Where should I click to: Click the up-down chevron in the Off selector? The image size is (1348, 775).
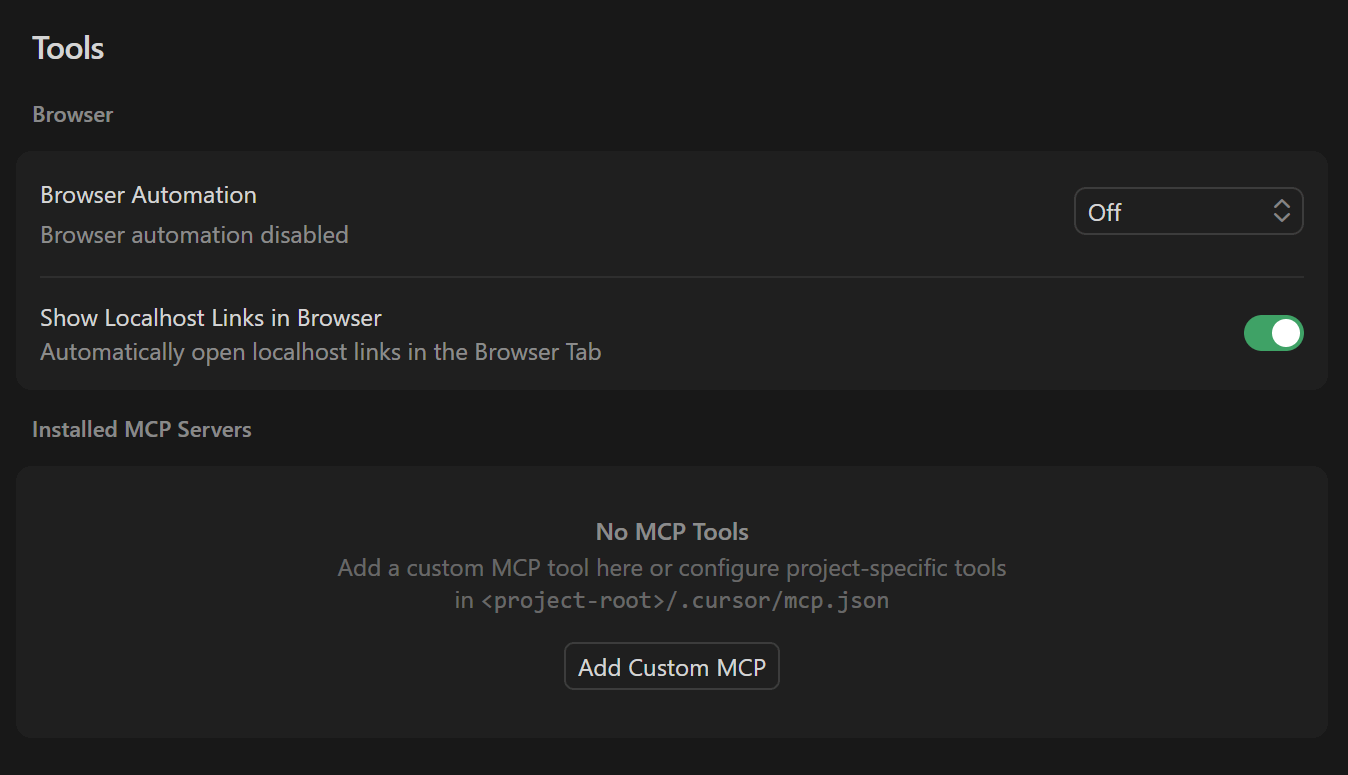(x=1282, y=211)
